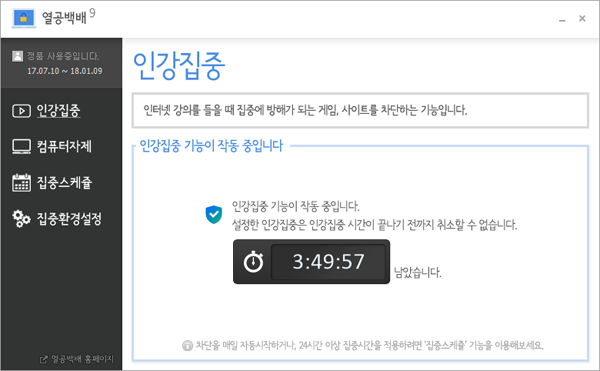Click the user profile icon near 정품 사용중입니다
This screenshot has height=371, width=600.
pyautogui.click(x=18, y=56)
